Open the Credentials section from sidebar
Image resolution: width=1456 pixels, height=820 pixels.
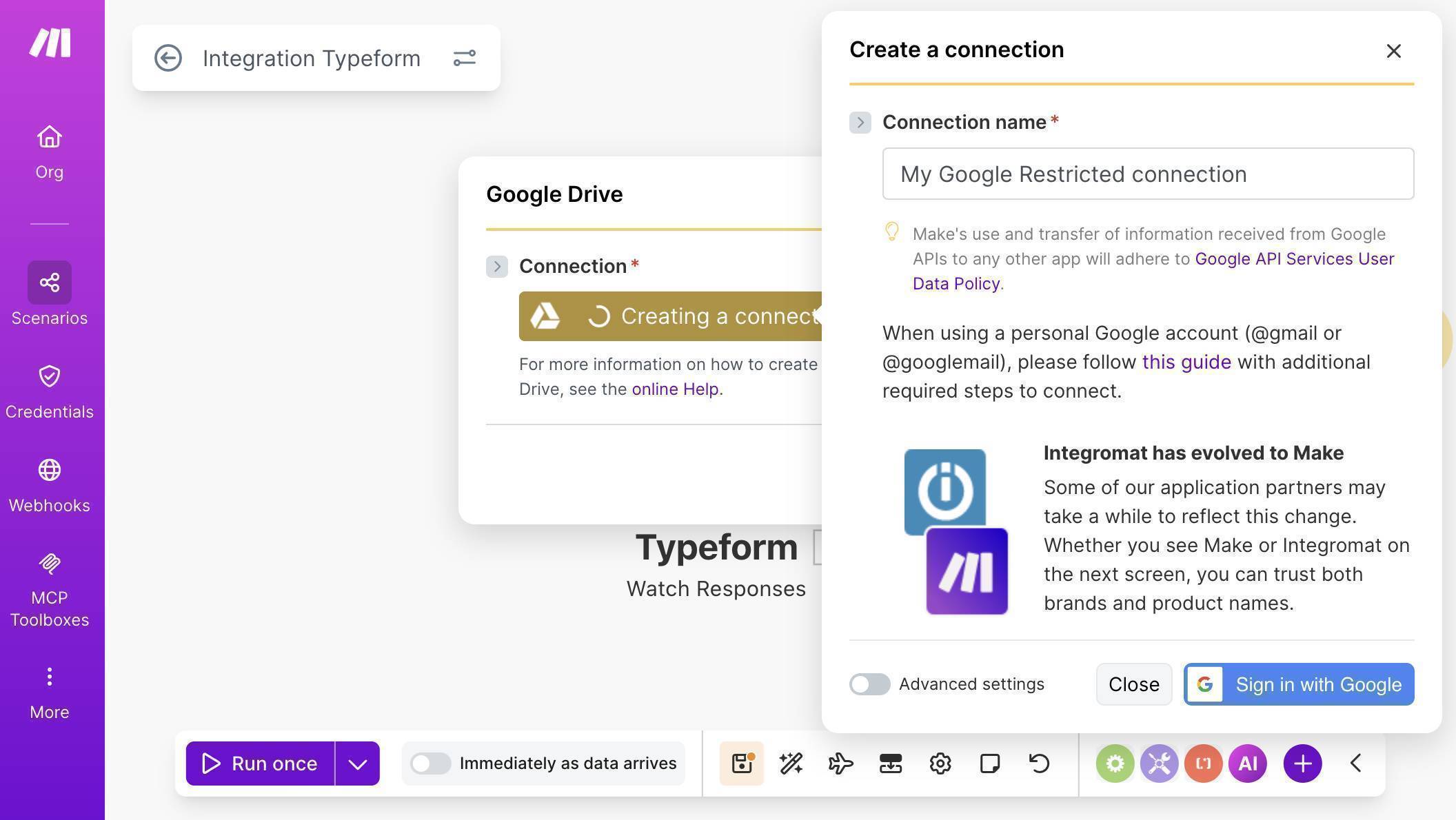[x=49, y=377]
